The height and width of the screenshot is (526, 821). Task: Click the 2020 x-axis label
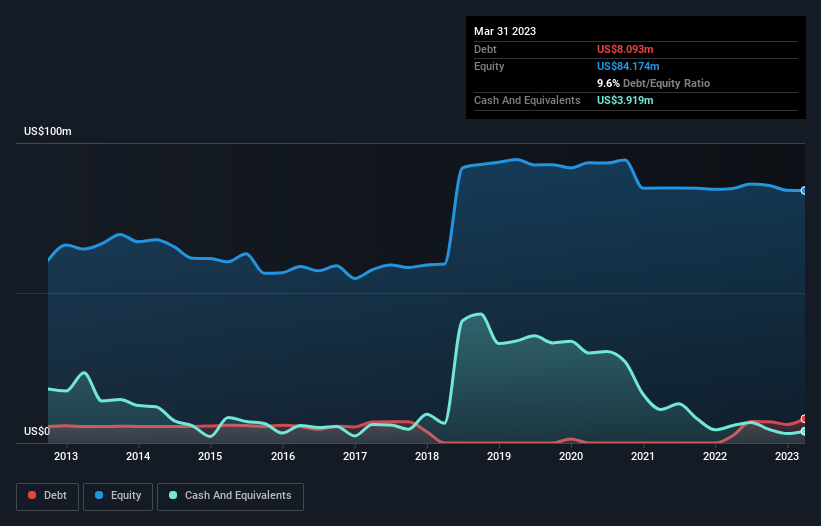click(571, 456)
